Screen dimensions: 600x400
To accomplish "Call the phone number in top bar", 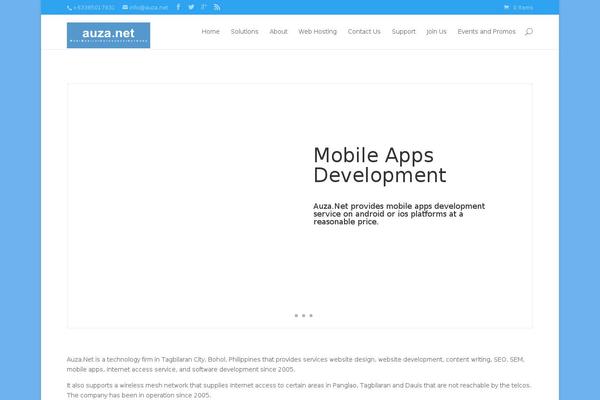I will click(x=91, y=7).
